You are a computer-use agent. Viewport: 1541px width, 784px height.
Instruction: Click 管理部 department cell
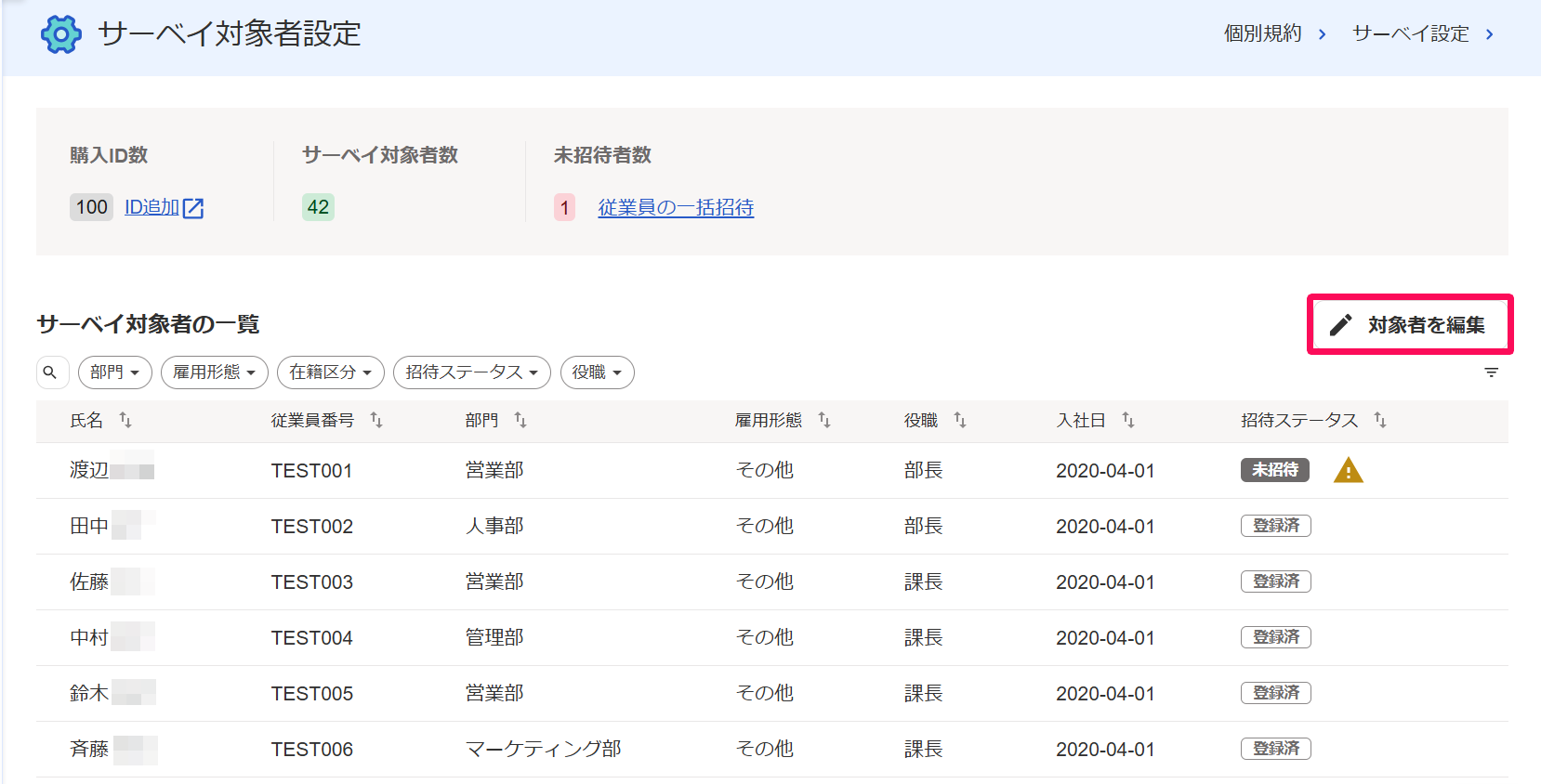tap(494, 638)
